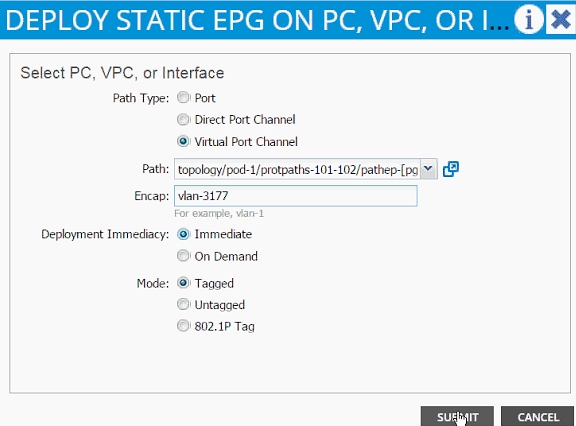576x426 pixels.
Task: Switch mode to Untagged
Action: [183, 304]
